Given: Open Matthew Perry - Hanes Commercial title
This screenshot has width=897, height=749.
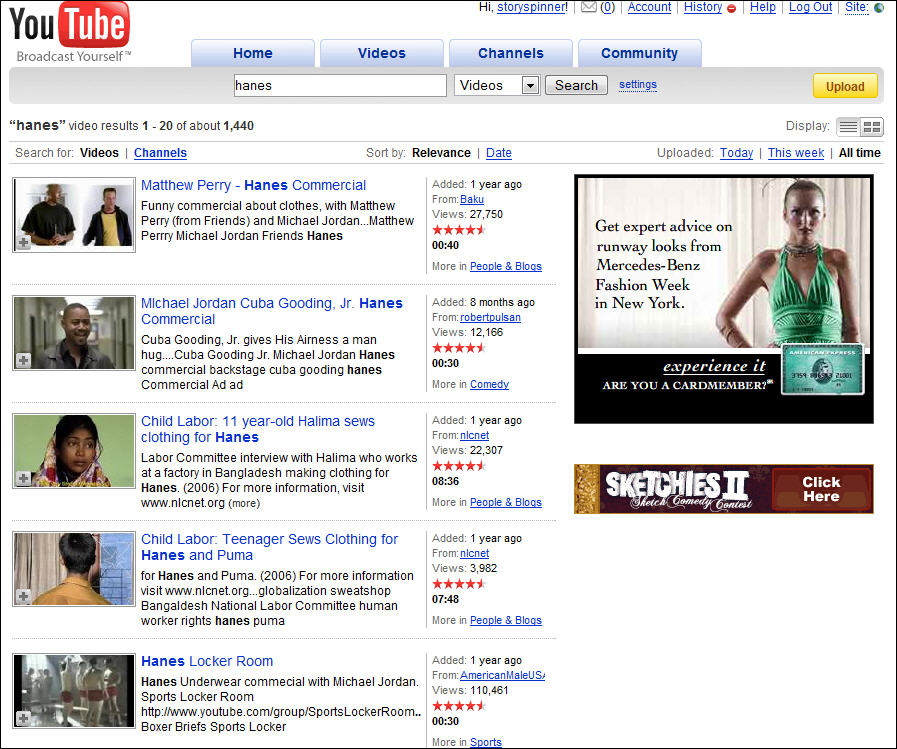Looking at the screenshot, I should point(253,185).
